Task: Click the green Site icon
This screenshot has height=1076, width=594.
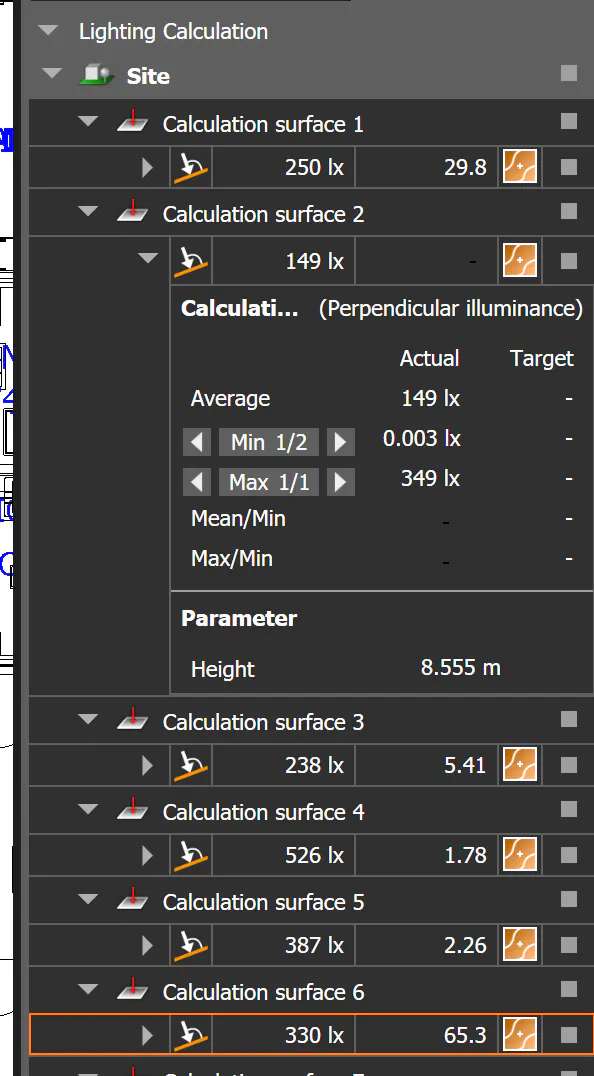Action: (x=96, y=75)
